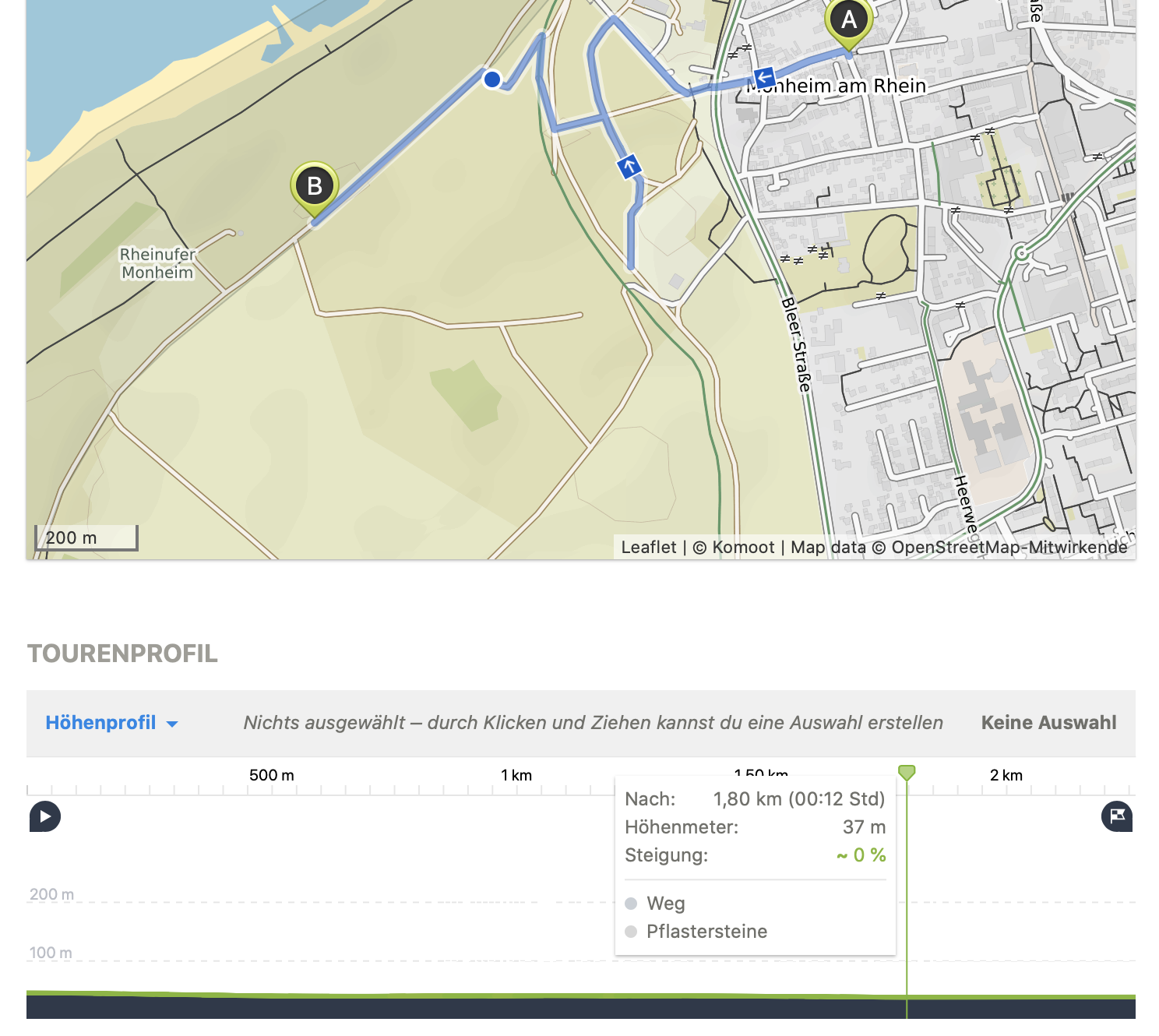Click the blue up-arrow direction waypoint
Image resolution: width=1159 pixels, height=1036 pixels.
[629, 166]
